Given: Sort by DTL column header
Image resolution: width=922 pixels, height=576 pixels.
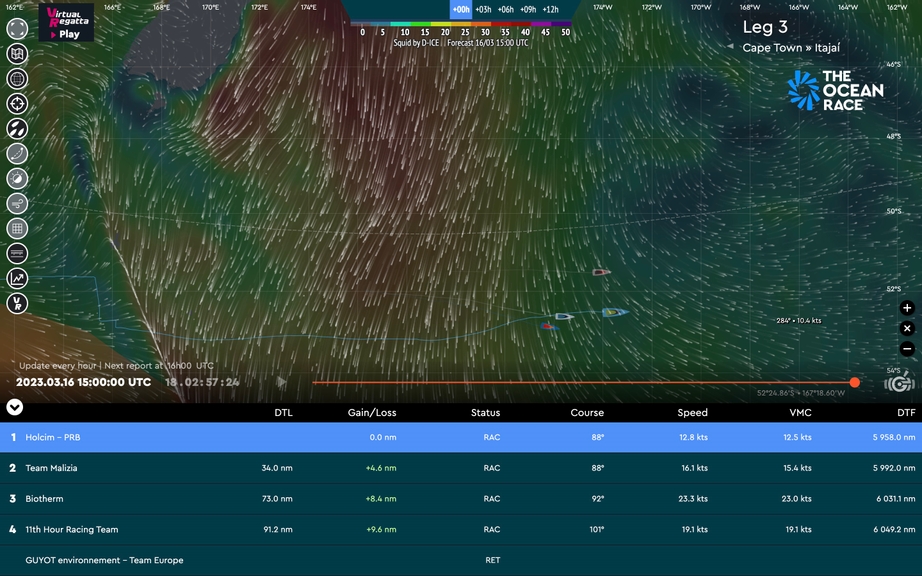Looking at the screenshot, I should pos(283,413).
